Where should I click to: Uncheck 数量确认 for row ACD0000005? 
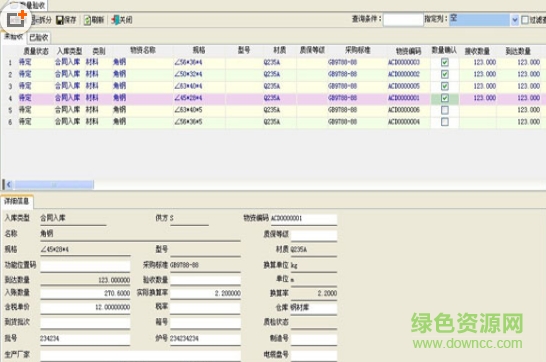click(445, 86)
